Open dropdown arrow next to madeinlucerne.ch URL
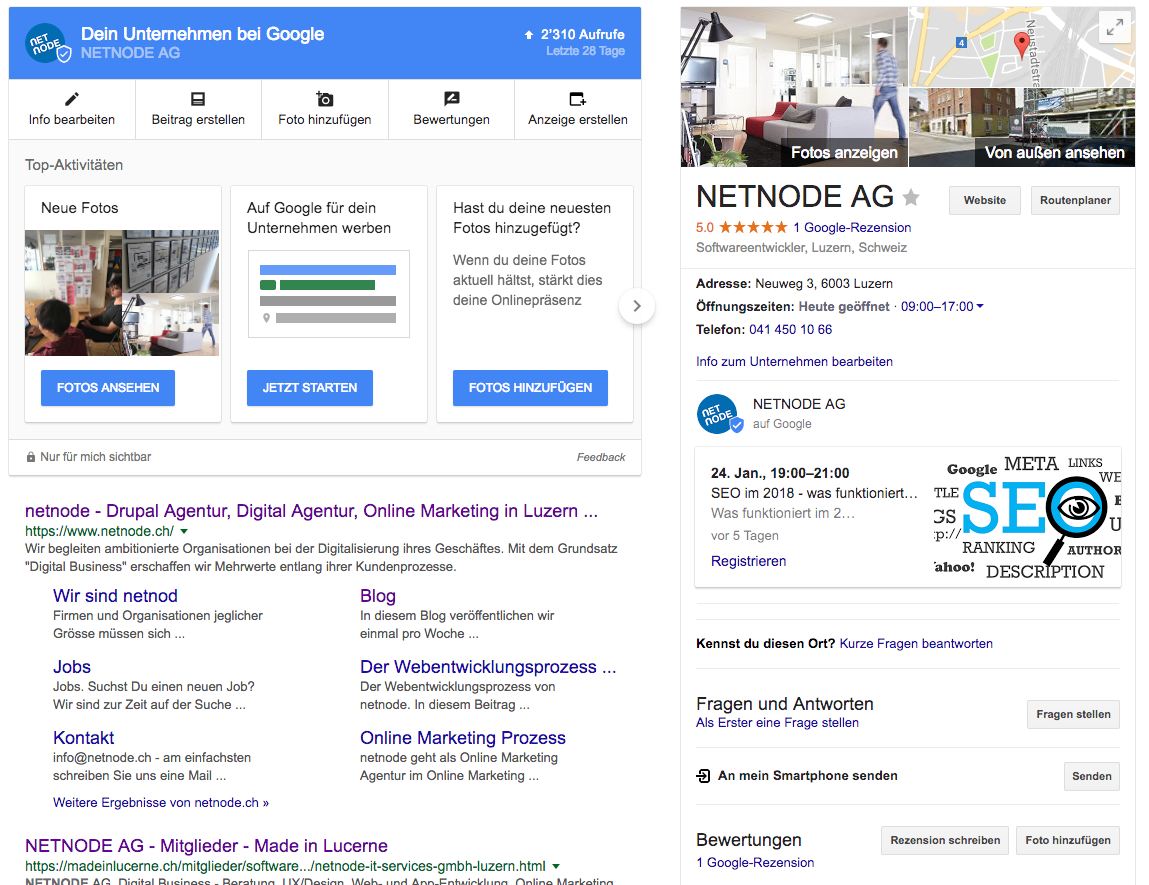1149x885 pixels. (x=556, y=866)
